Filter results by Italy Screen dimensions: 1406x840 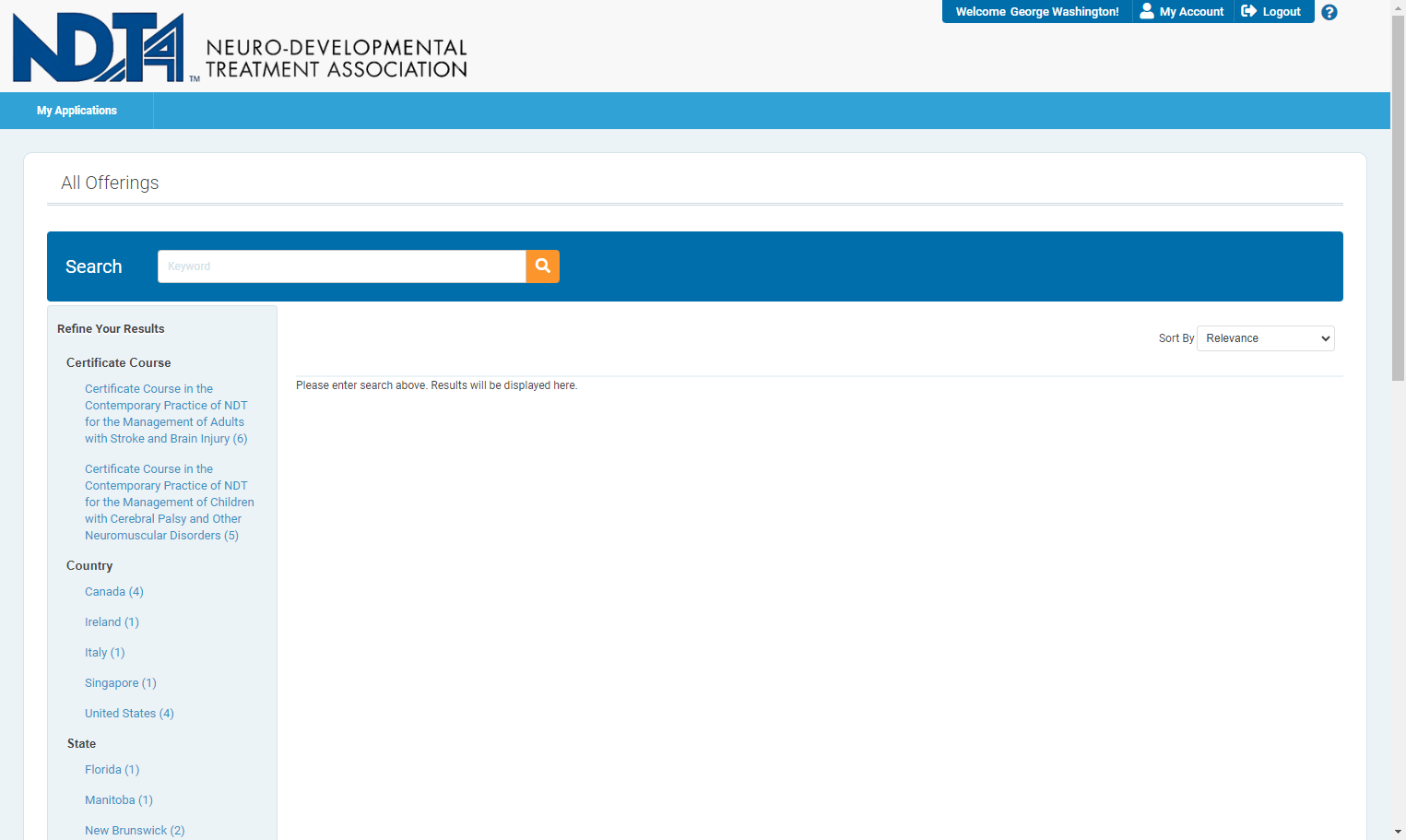click(104, 653)
